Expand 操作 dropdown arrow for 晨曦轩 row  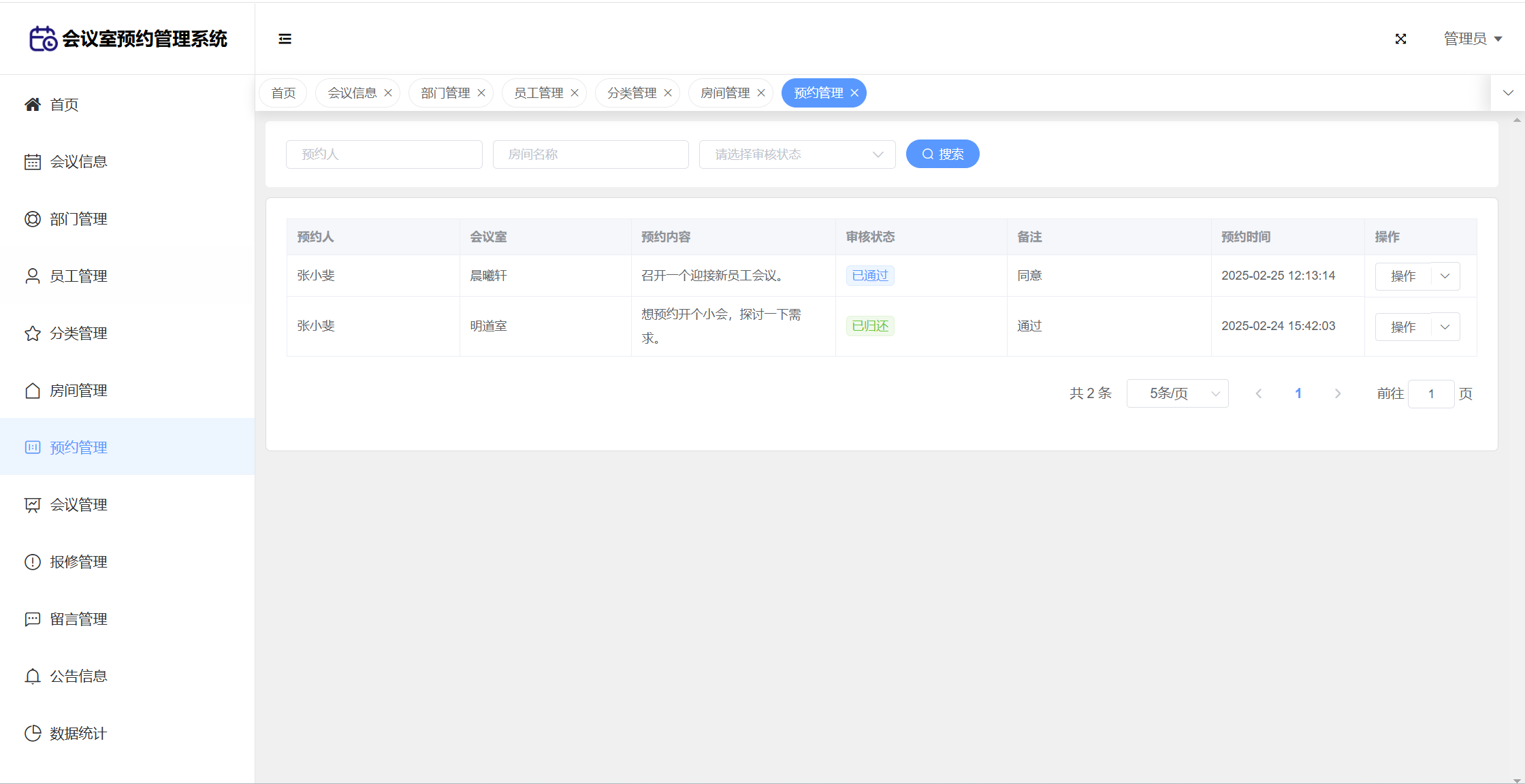click(1445, 276)
